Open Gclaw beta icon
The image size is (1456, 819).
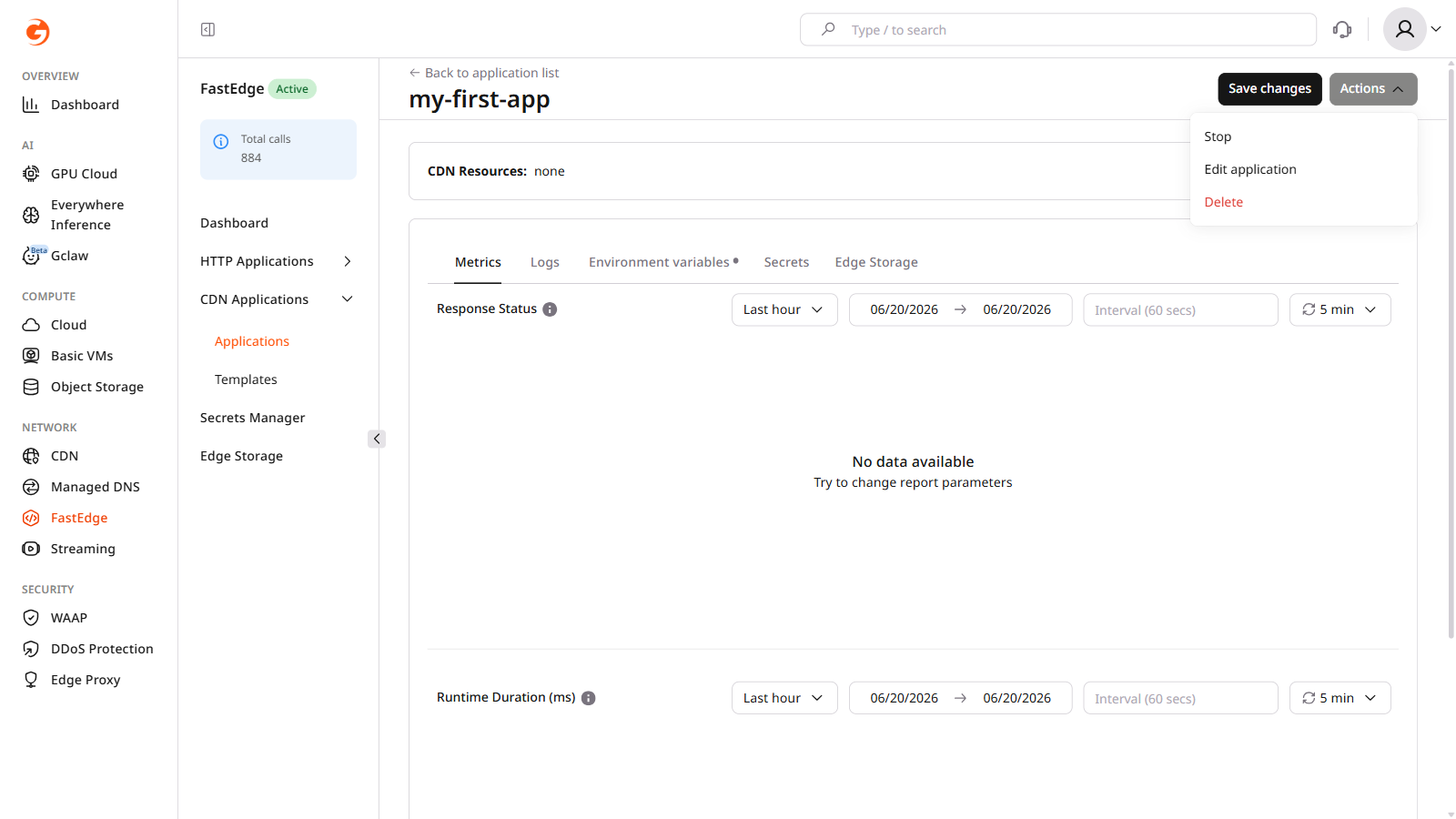coord(31,256)
